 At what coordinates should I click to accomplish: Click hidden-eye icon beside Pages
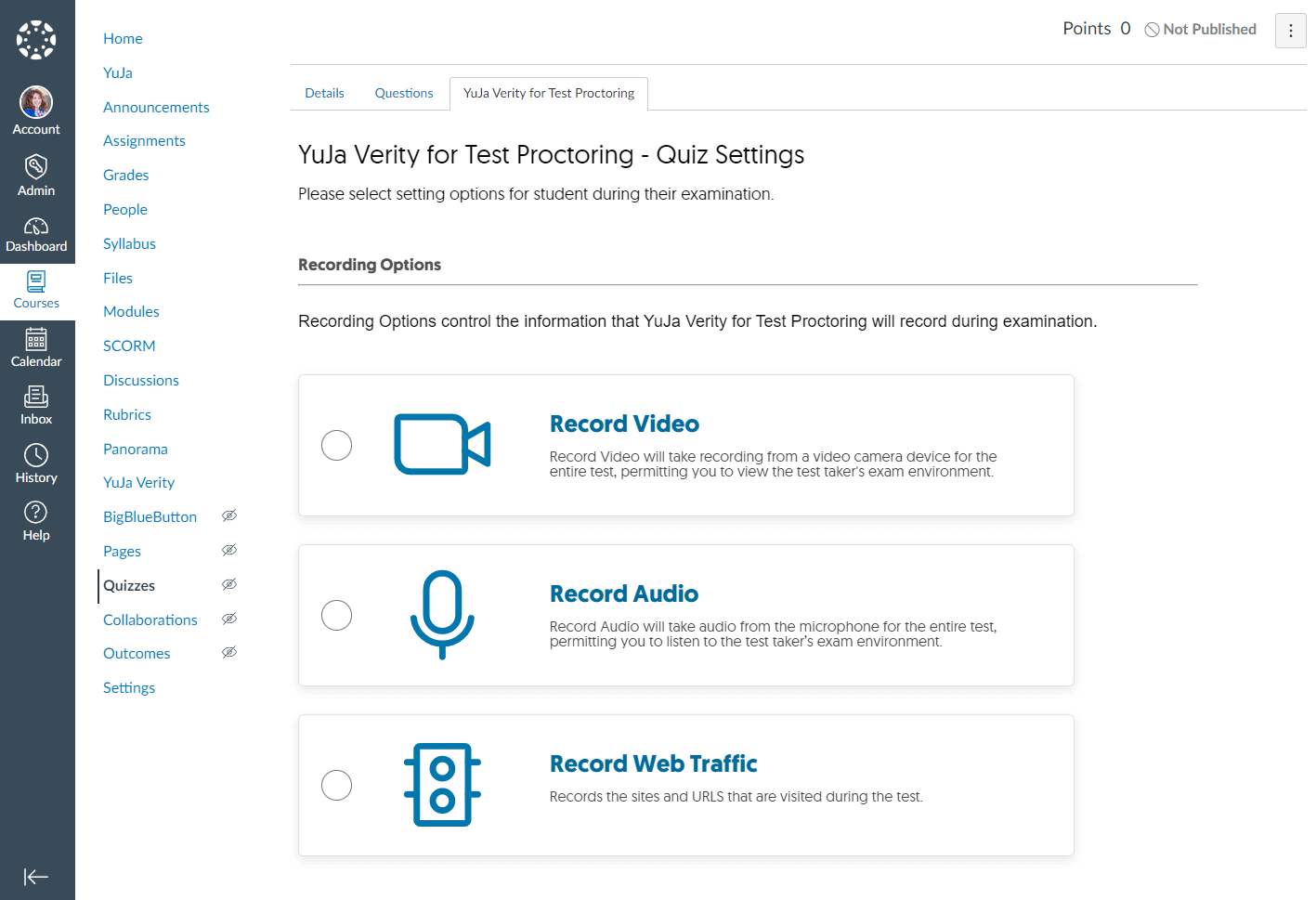tap(229, 550)
